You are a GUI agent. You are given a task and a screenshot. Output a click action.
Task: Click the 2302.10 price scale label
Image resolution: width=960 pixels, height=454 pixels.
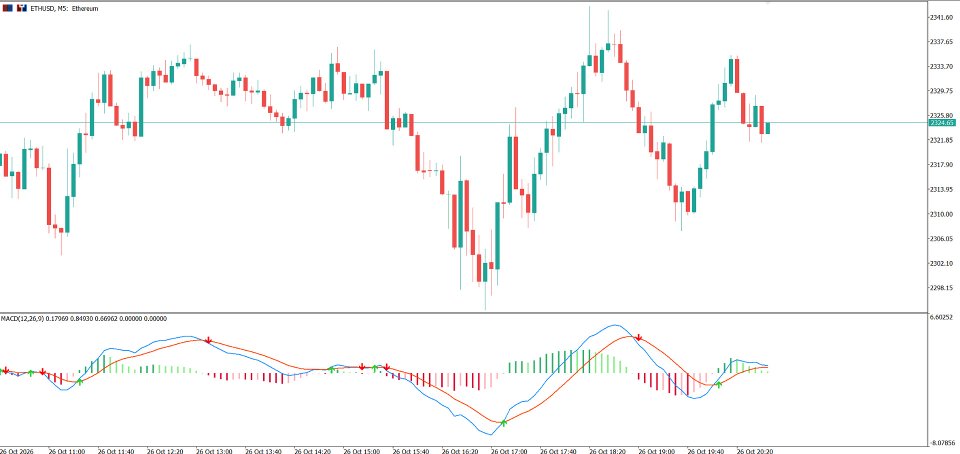click(941, 264)
